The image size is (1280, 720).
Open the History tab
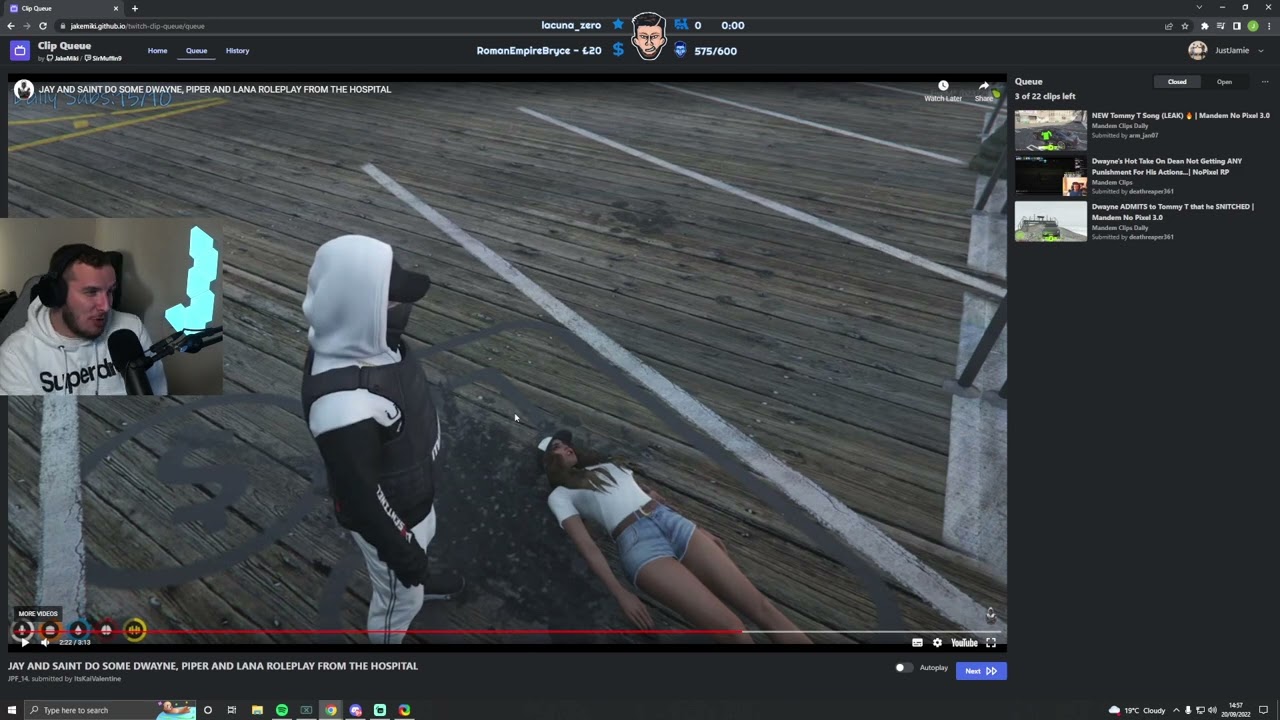237,51
